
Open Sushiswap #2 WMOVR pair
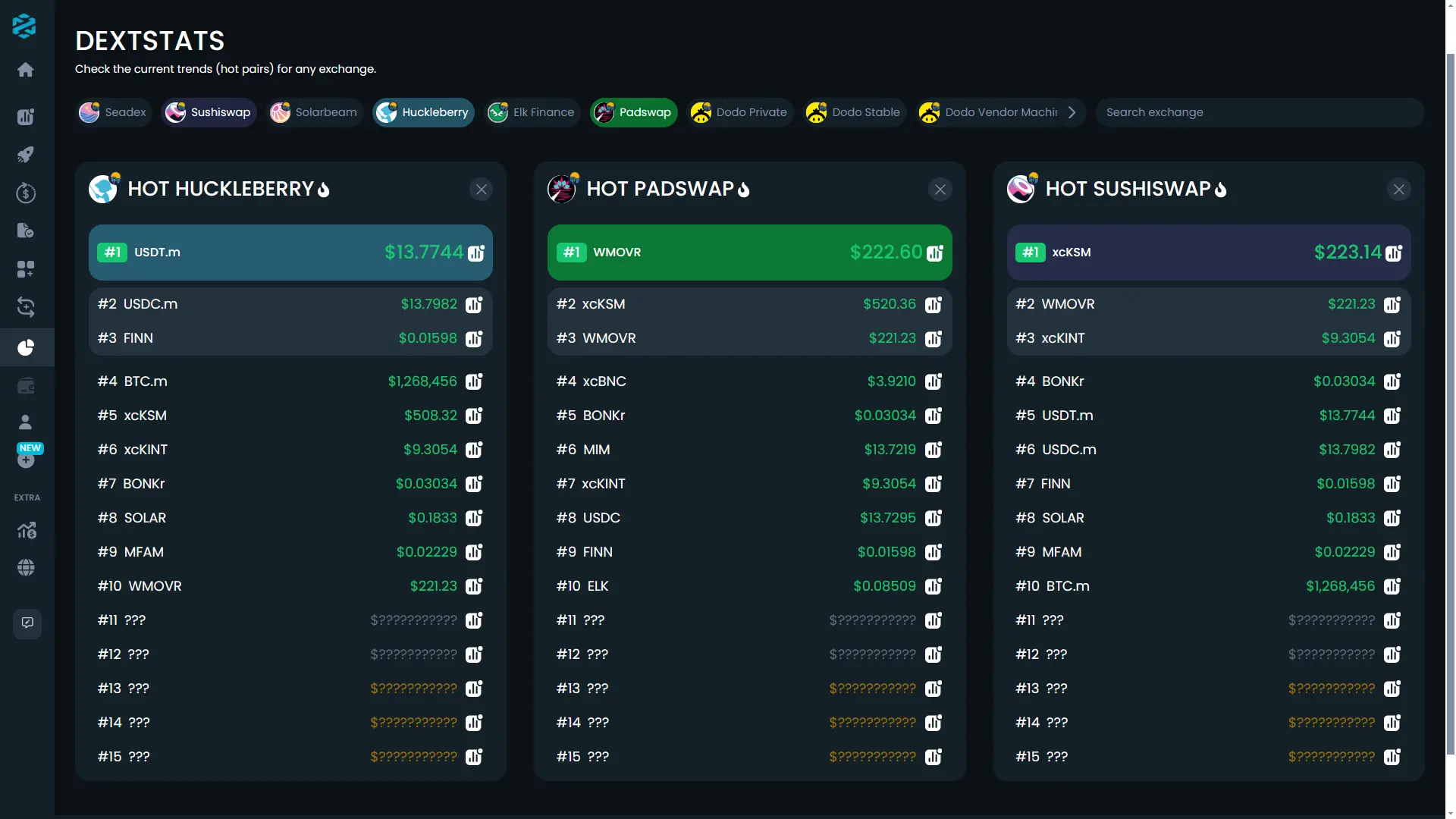click(x=1209, y=304)
